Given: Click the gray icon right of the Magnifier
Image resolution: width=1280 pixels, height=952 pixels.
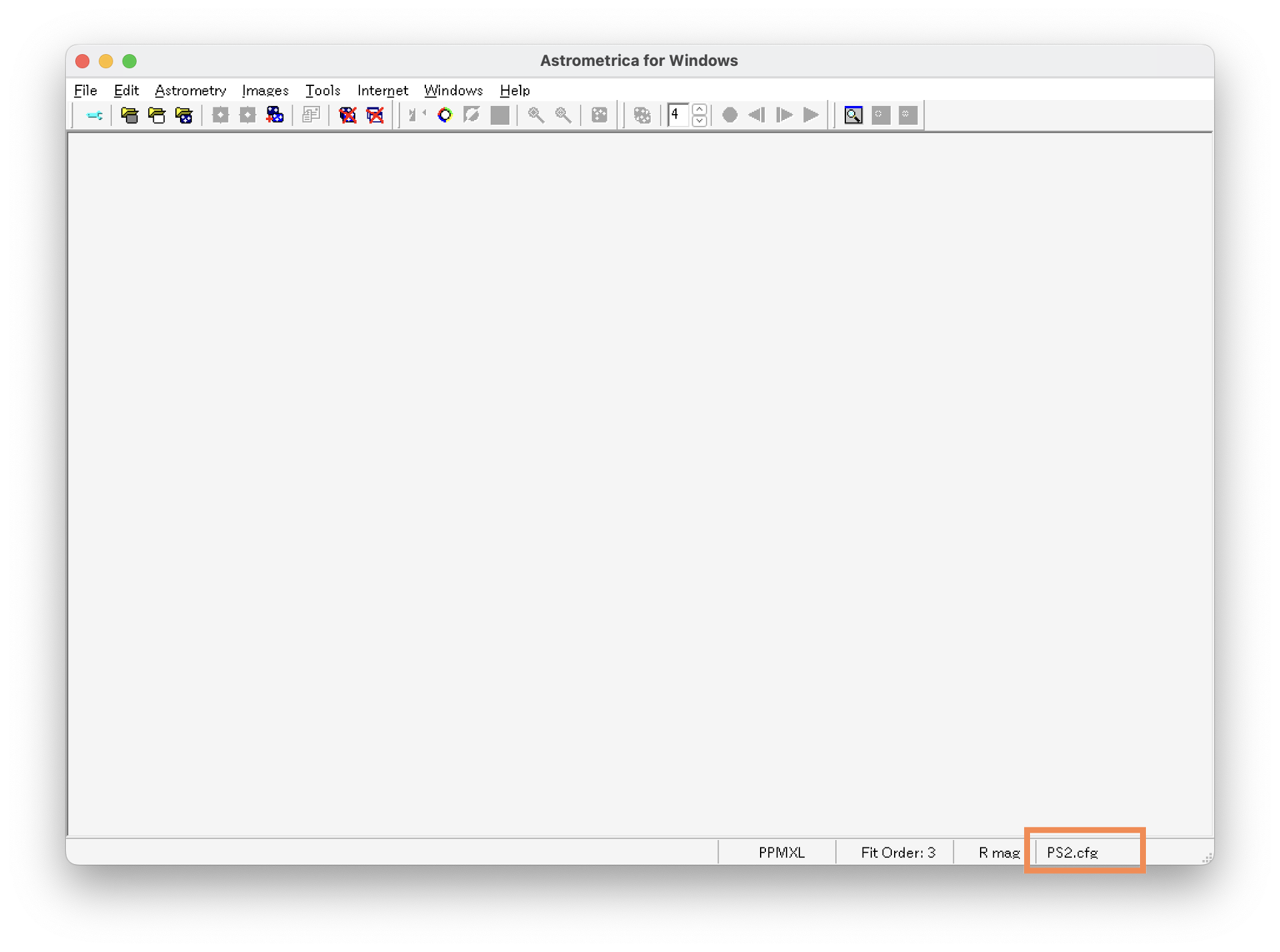Looking at the screenshot, I should pos(881,115).
